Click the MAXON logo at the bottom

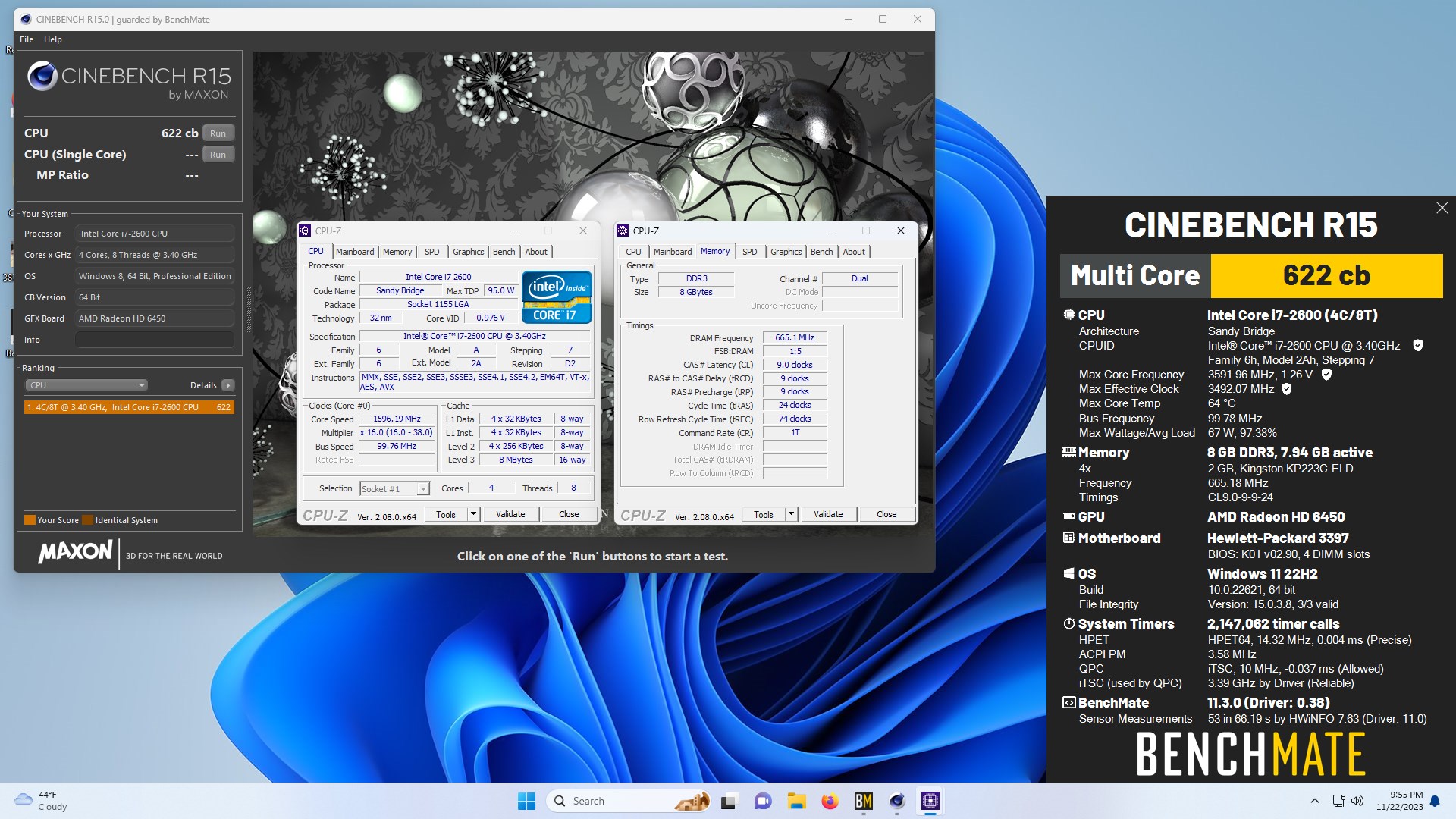coord(75,552)
